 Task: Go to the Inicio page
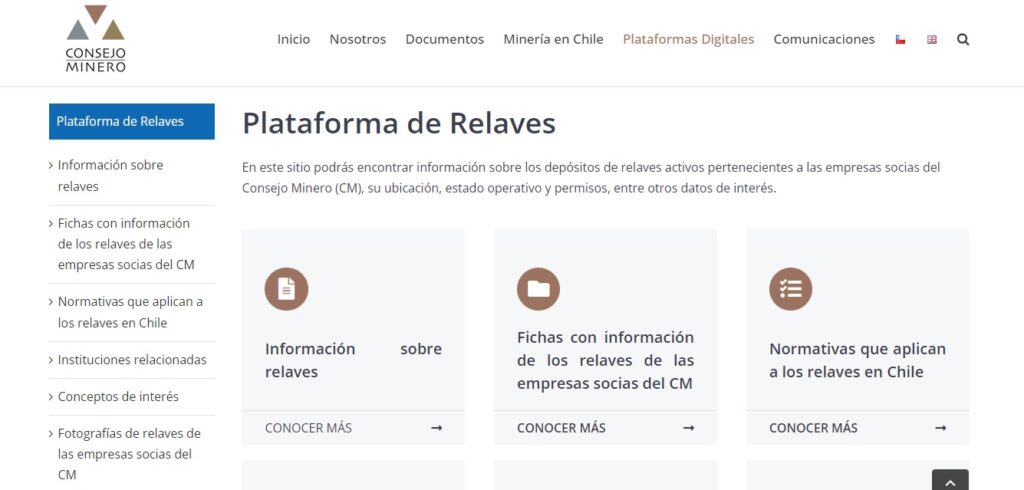coord(293,40)
